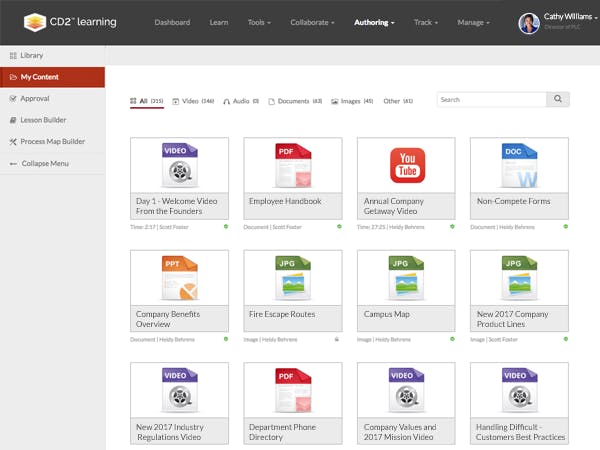Click Cathy Williams profile avatar
The height and width of the screenshot is (450, 600).
coord(529,23)
